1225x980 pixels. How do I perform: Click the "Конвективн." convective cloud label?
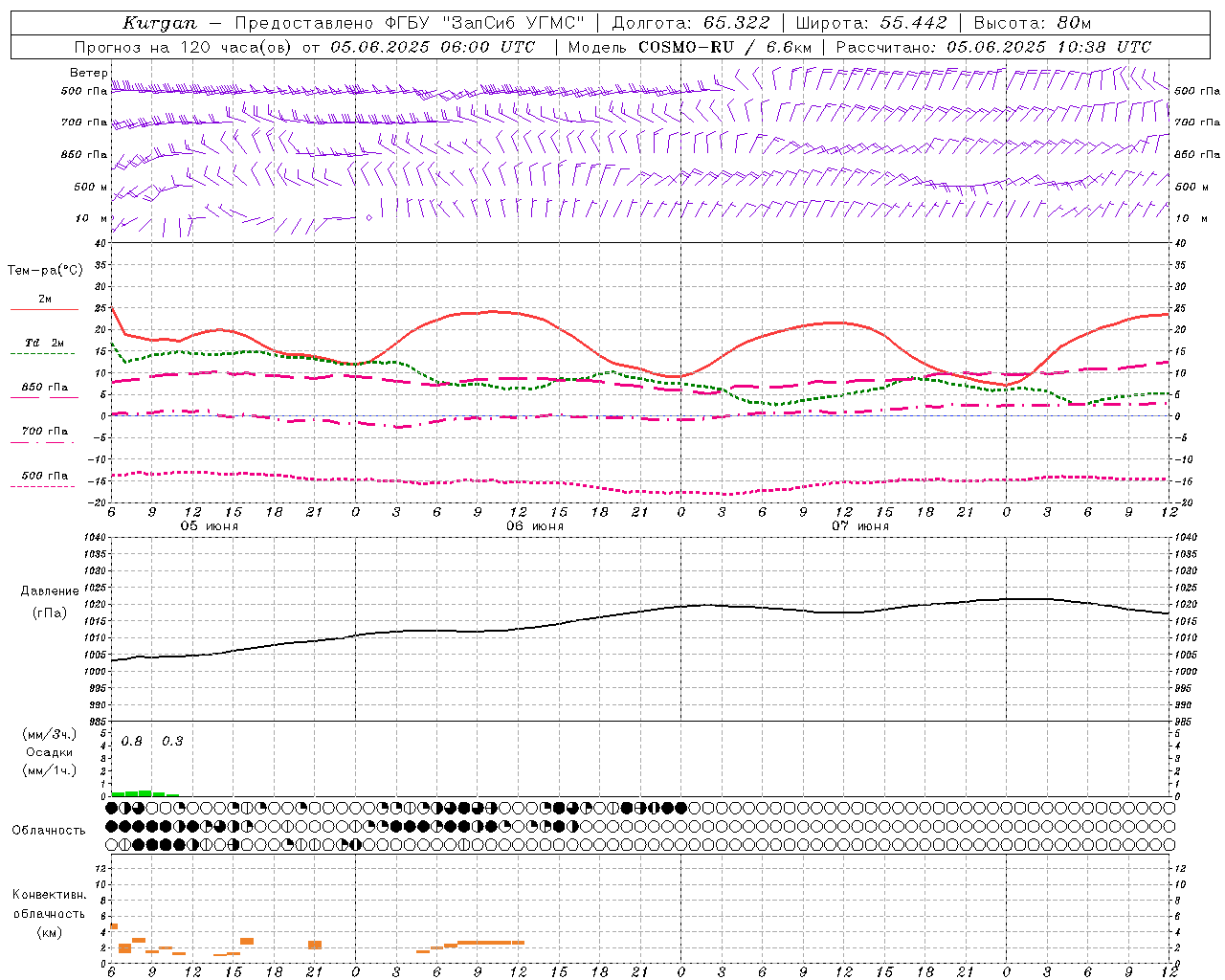[50, 895]
